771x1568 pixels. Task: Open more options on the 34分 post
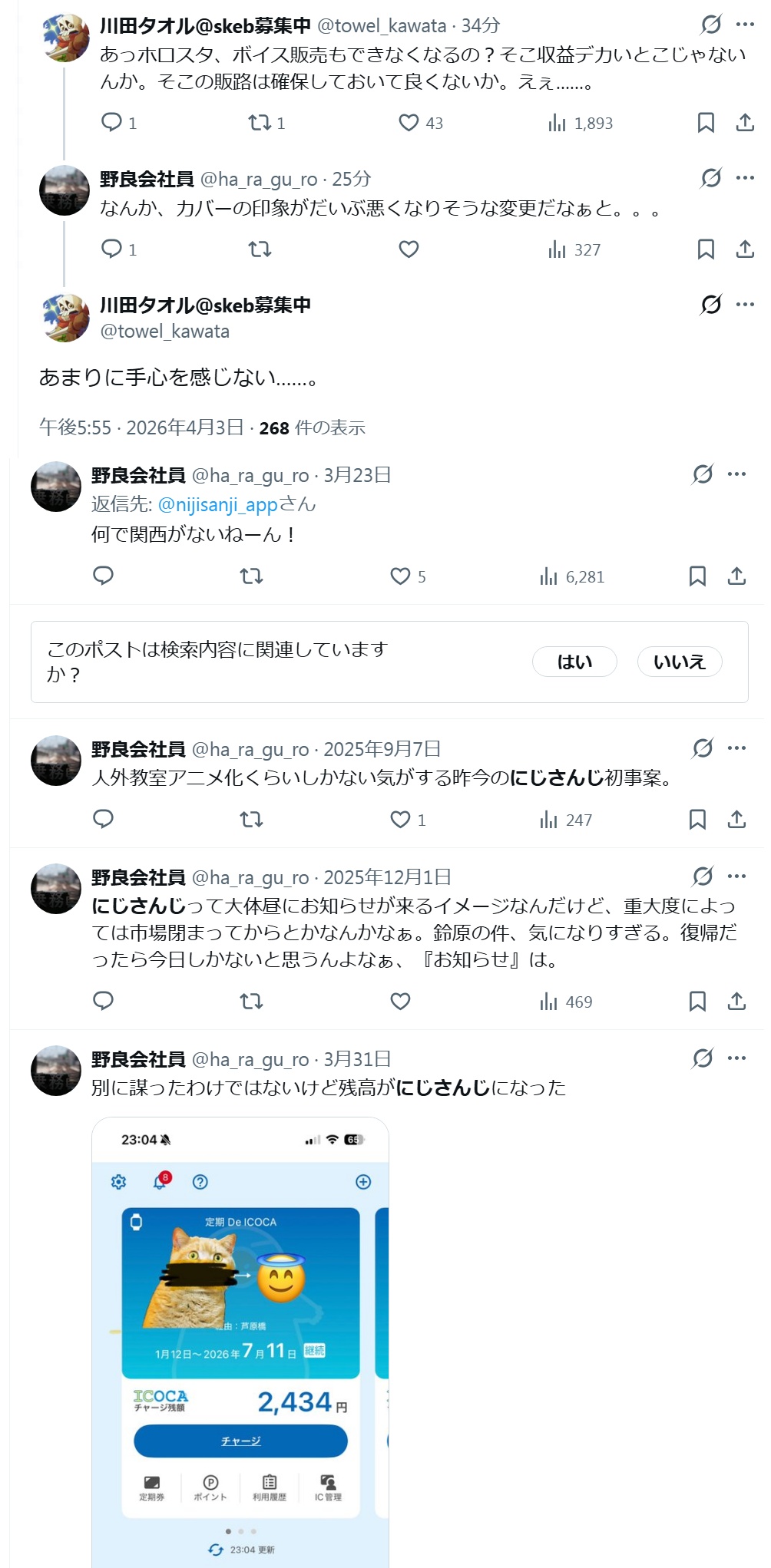[745, 25]
